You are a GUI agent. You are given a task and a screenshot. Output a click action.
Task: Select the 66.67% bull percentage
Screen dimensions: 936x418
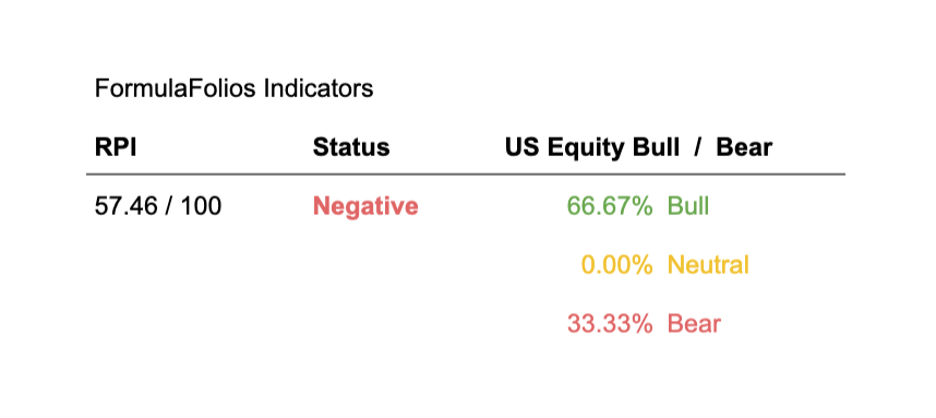[609, 207]
